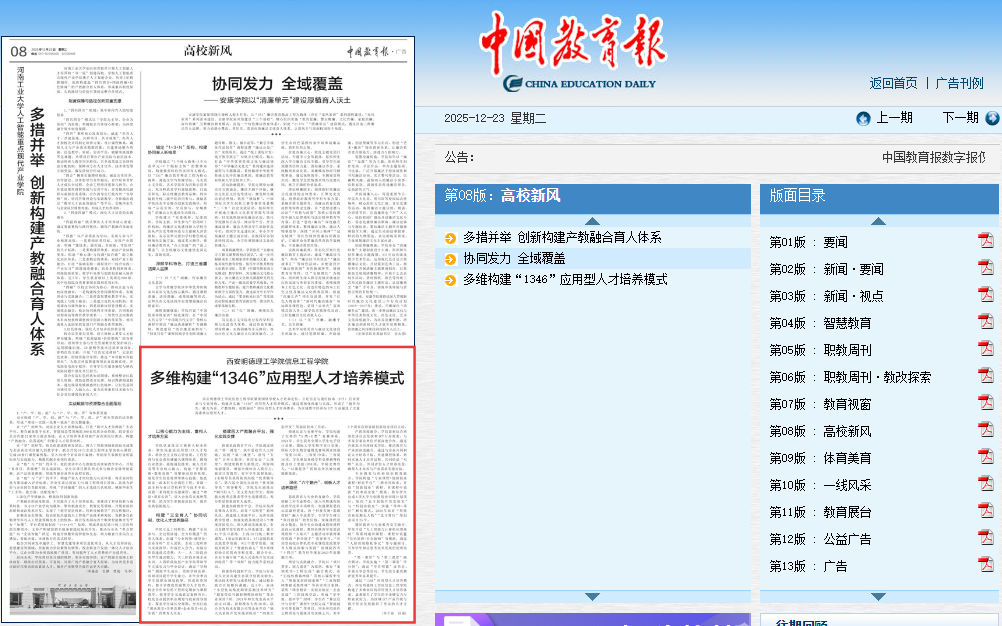This screenshot has height=626, width=1002.
Task: Download PDF for 第04版 智慧教育
Action: tap(985, 323)
